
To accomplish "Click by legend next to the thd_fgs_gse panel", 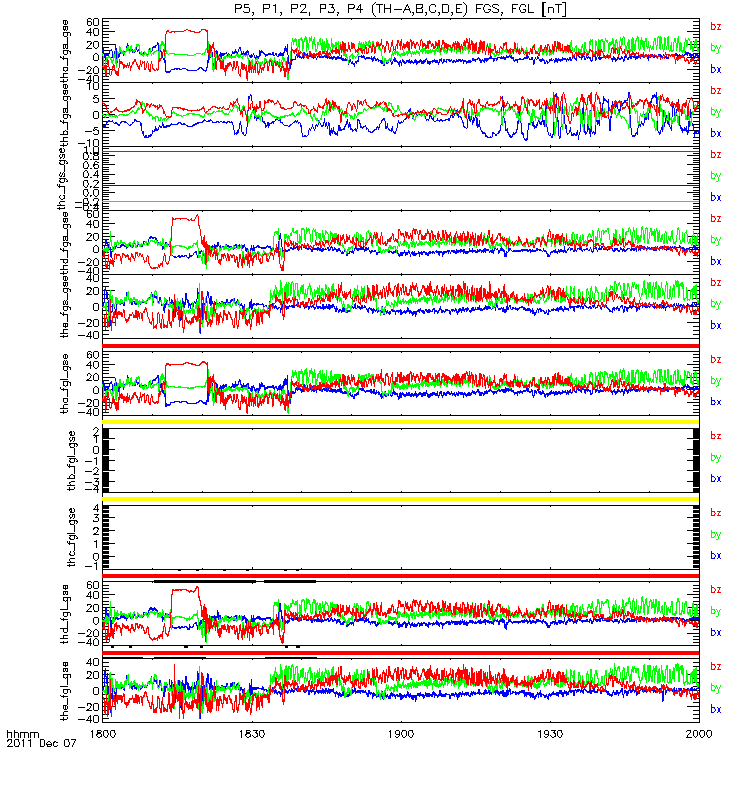I will tap(715, 240).
